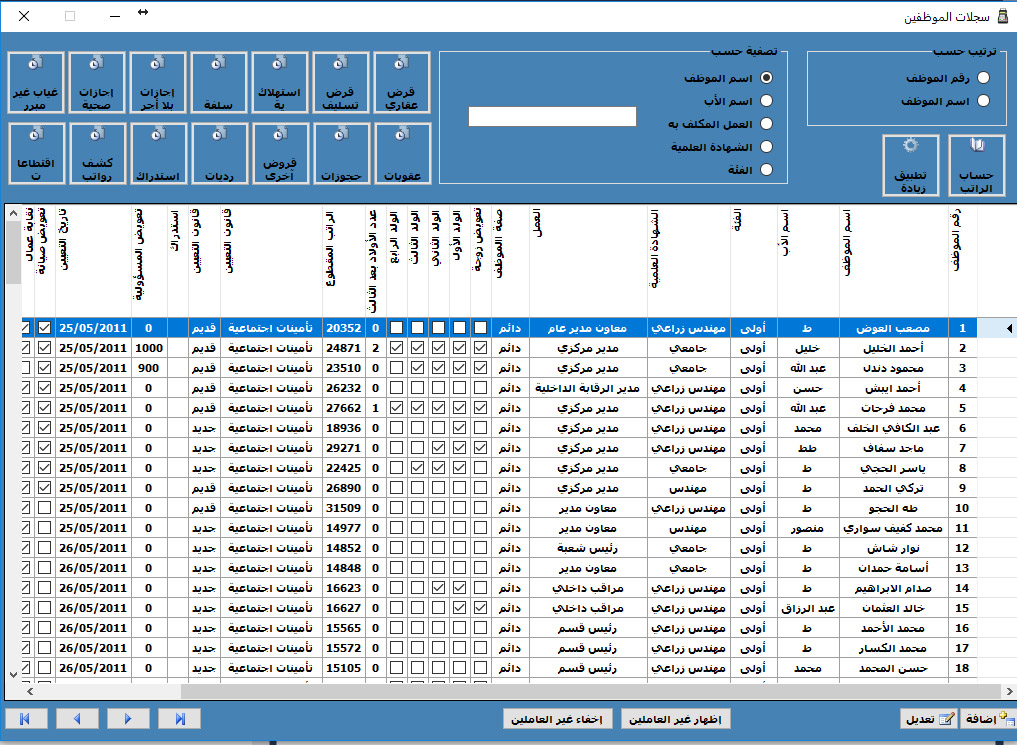Select filter by اسم الأب radio button
The image size is (1017, 745).
coord(767,100)
